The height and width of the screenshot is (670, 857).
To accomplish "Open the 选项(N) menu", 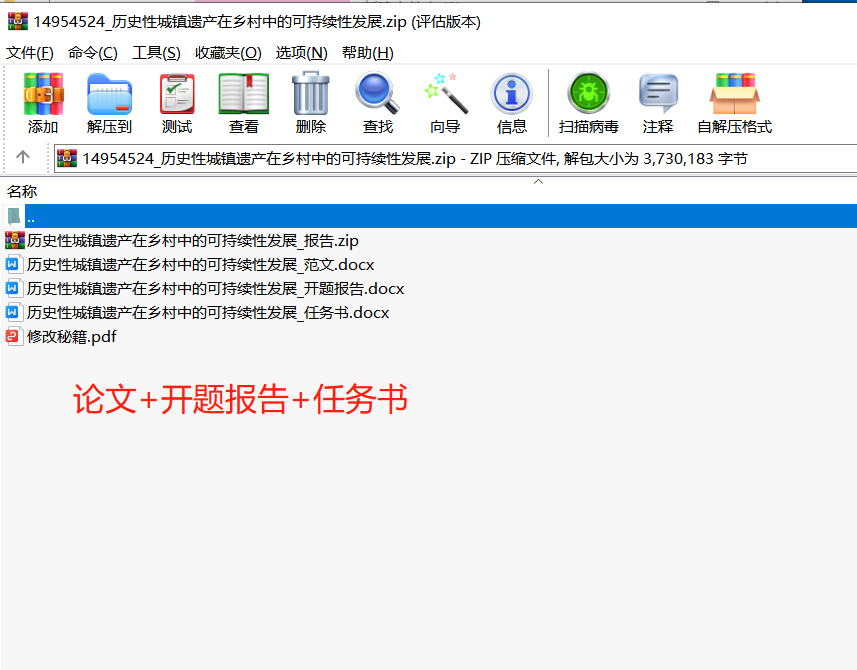I will [x=301, y=52].
